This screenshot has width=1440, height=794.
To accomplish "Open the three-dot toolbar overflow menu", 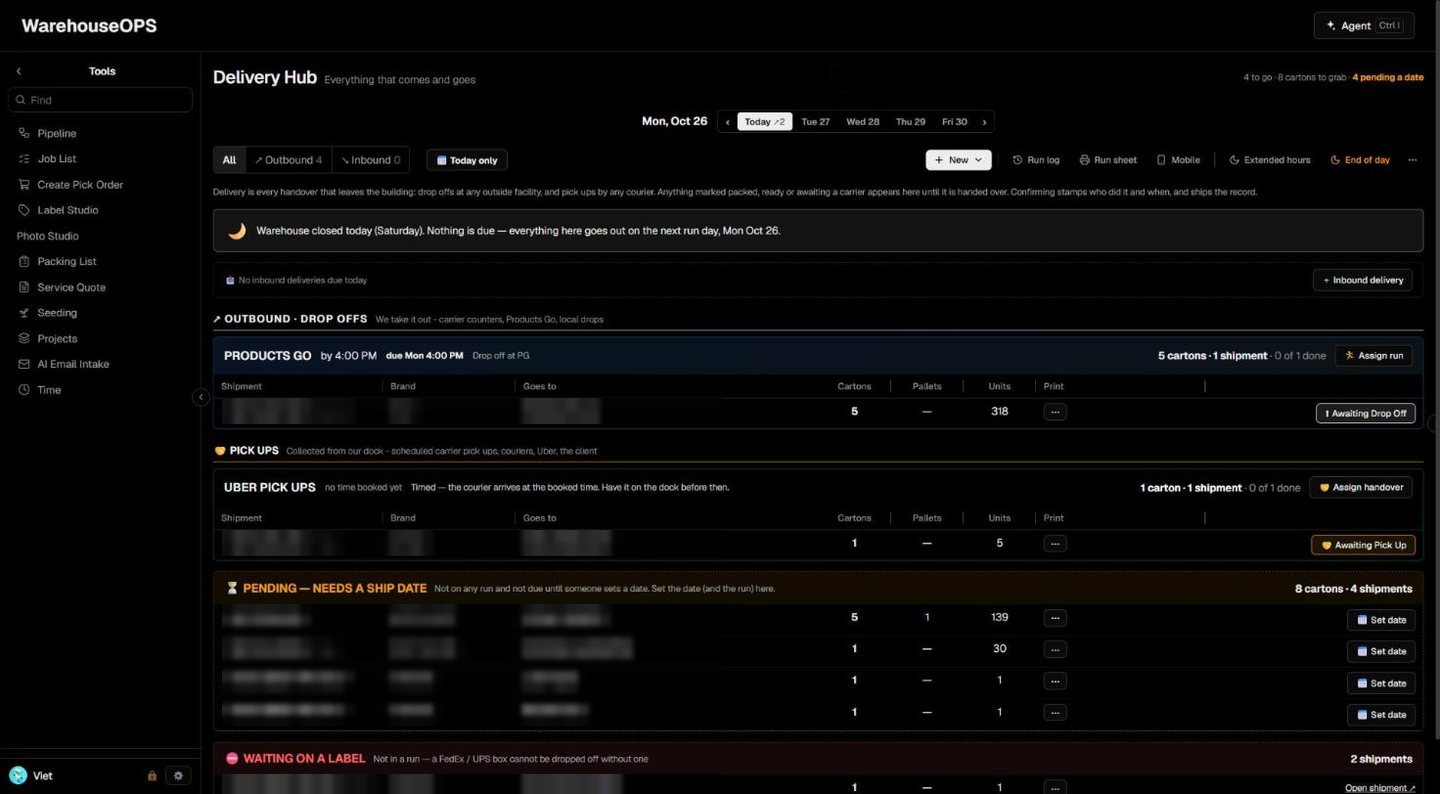I will (x=1412, y=160).
